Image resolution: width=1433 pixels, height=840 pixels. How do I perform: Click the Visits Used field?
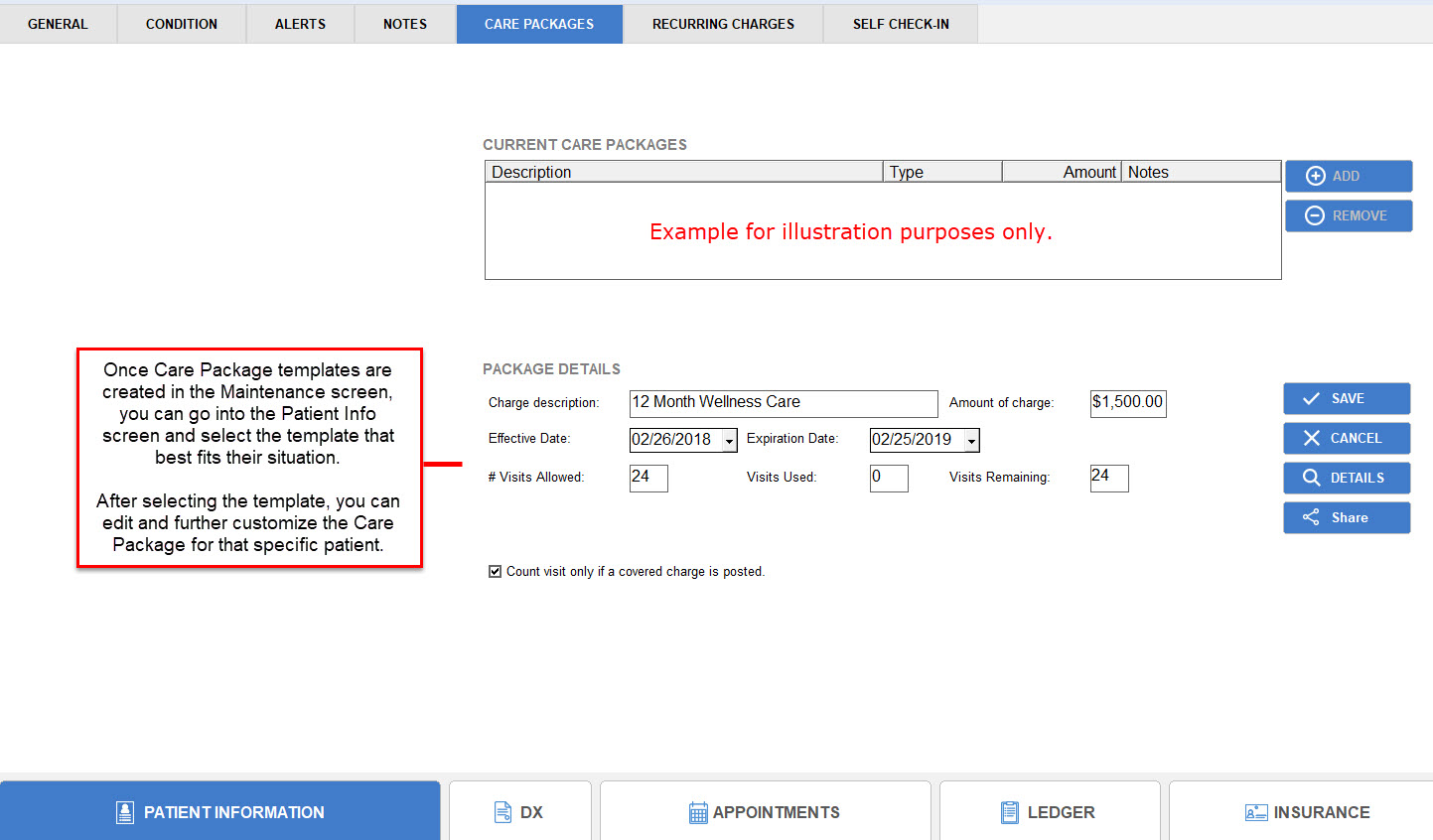[889, 478]
